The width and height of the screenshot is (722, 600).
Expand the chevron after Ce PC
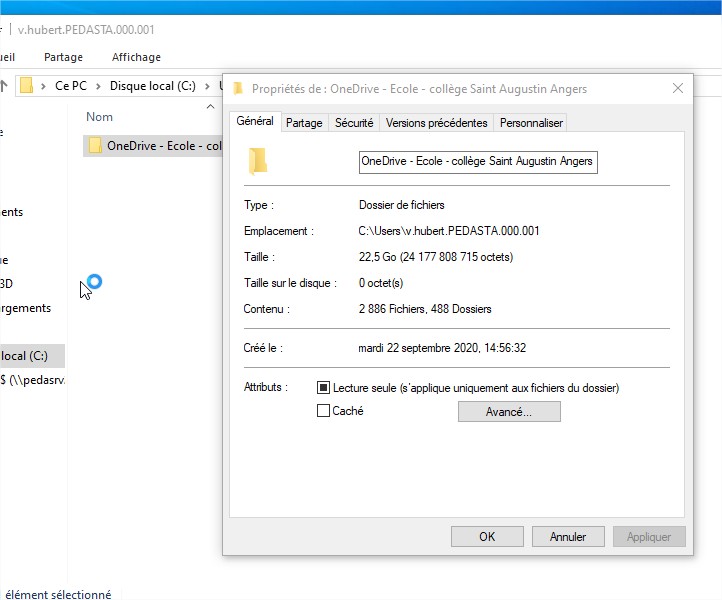click(x=98, y=86)
